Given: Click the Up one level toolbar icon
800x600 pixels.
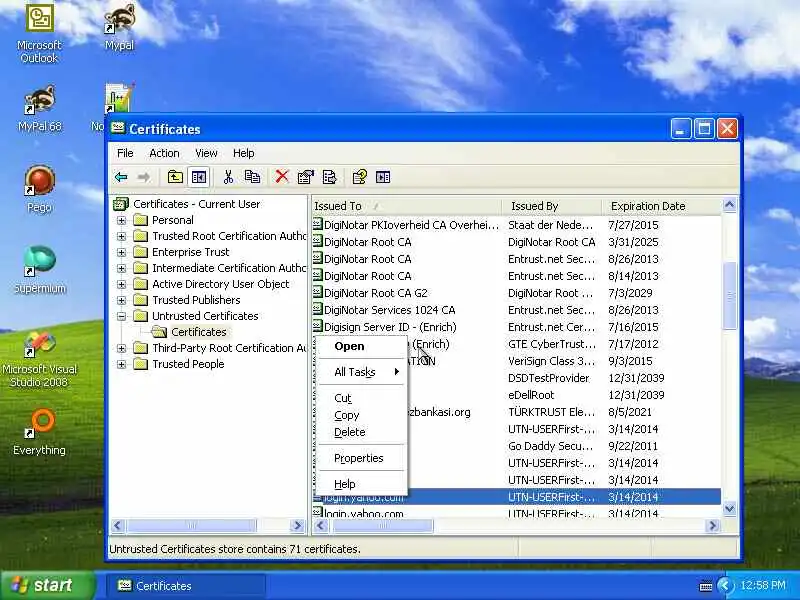Looking at the screenshot, I should coord(175,177).
